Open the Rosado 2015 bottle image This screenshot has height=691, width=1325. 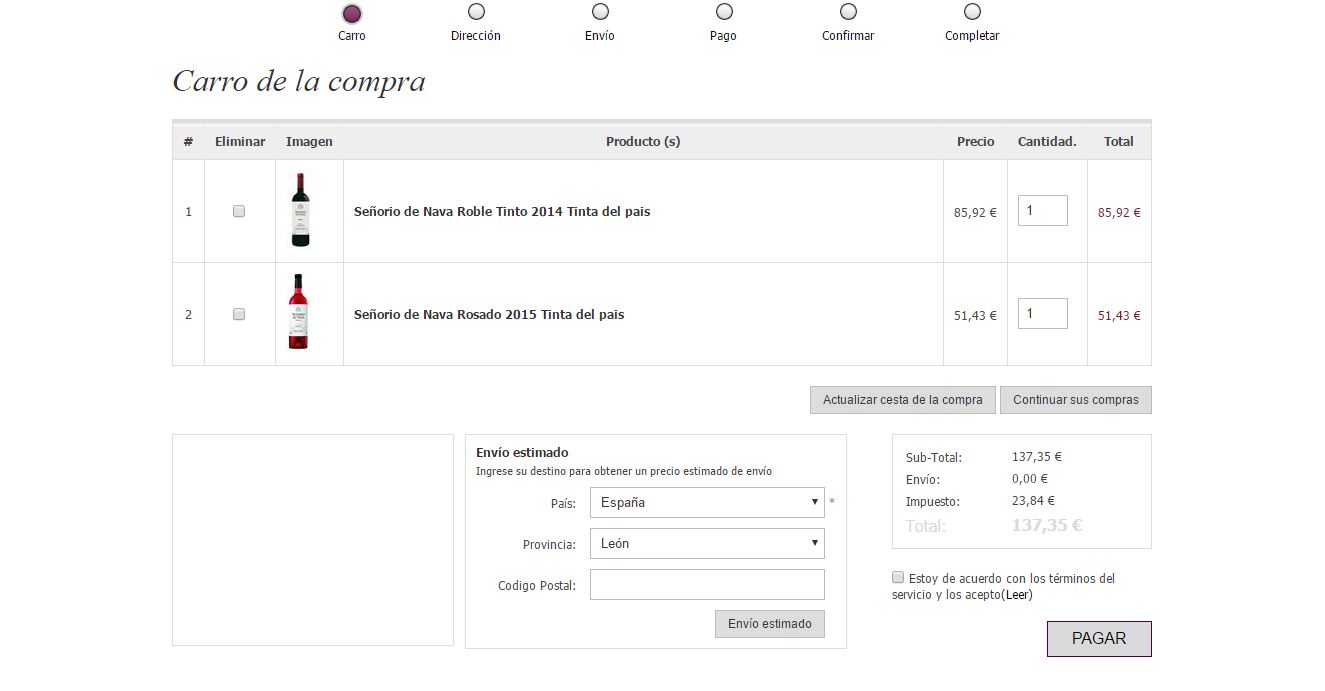pyautogui.click(x=299, y=312)
